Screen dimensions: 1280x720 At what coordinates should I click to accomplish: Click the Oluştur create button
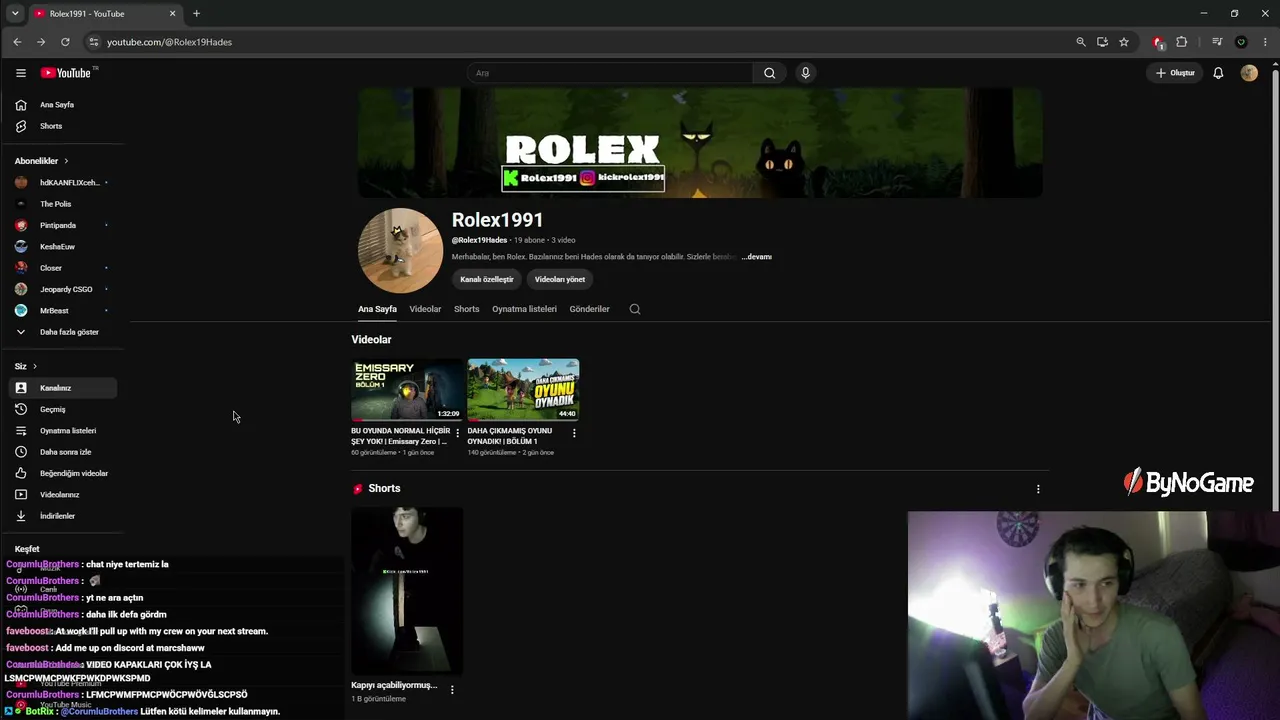[x=1175, y=73]
